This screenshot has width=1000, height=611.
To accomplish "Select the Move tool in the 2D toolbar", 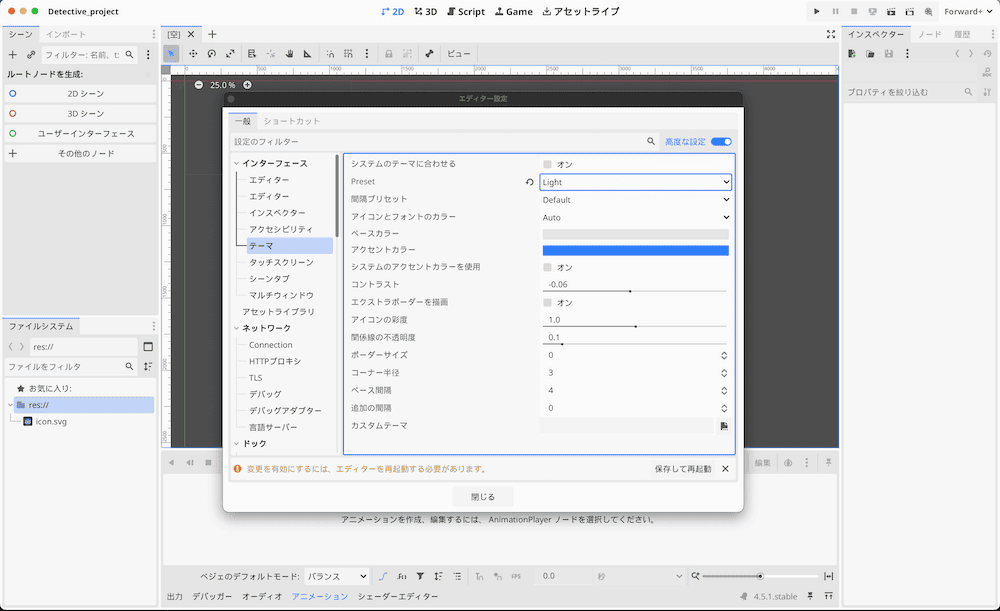I will [x=195, y=55].
